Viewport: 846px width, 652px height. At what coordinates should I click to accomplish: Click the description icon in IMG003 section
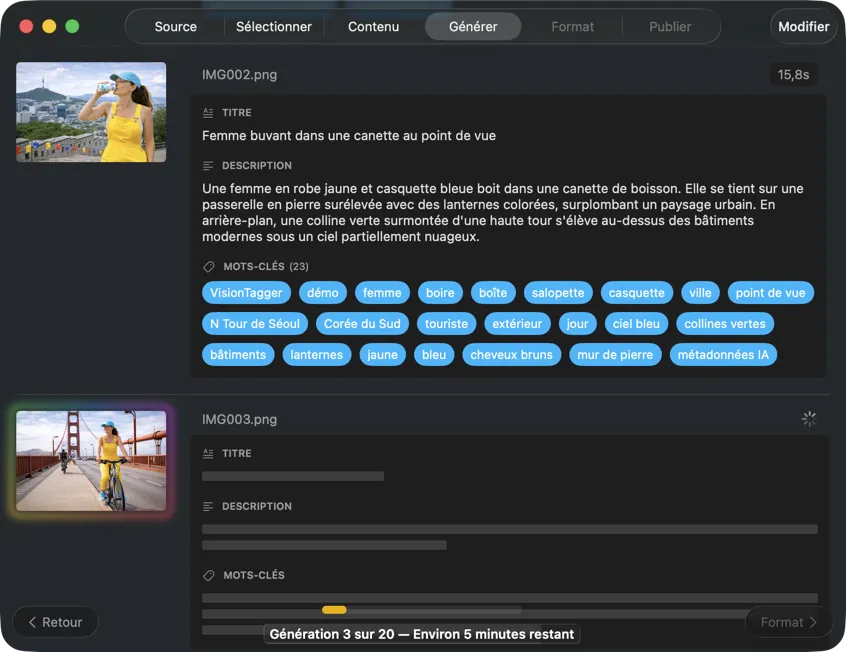(208, 507)
